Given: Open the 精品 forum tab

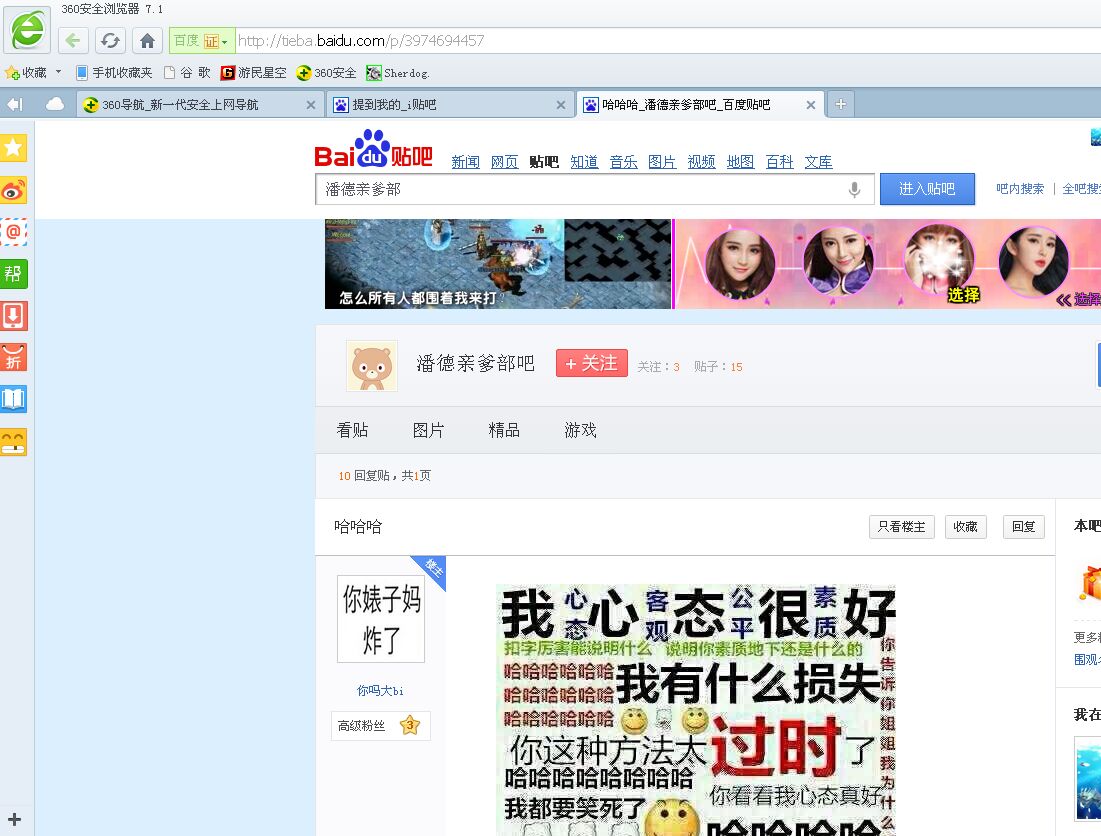Looking at the screenshot, I should [x=504, y=430].
